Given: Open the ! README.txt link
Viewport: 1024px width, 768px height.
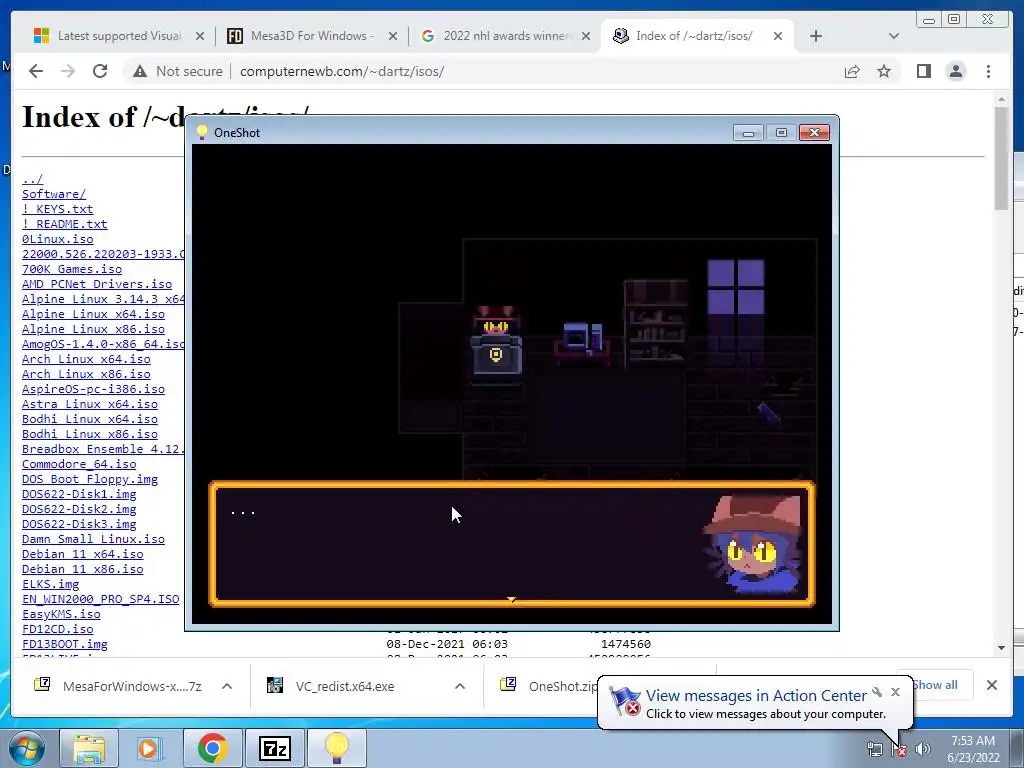Looking at the screenshot, I should [x=65, y=224].
